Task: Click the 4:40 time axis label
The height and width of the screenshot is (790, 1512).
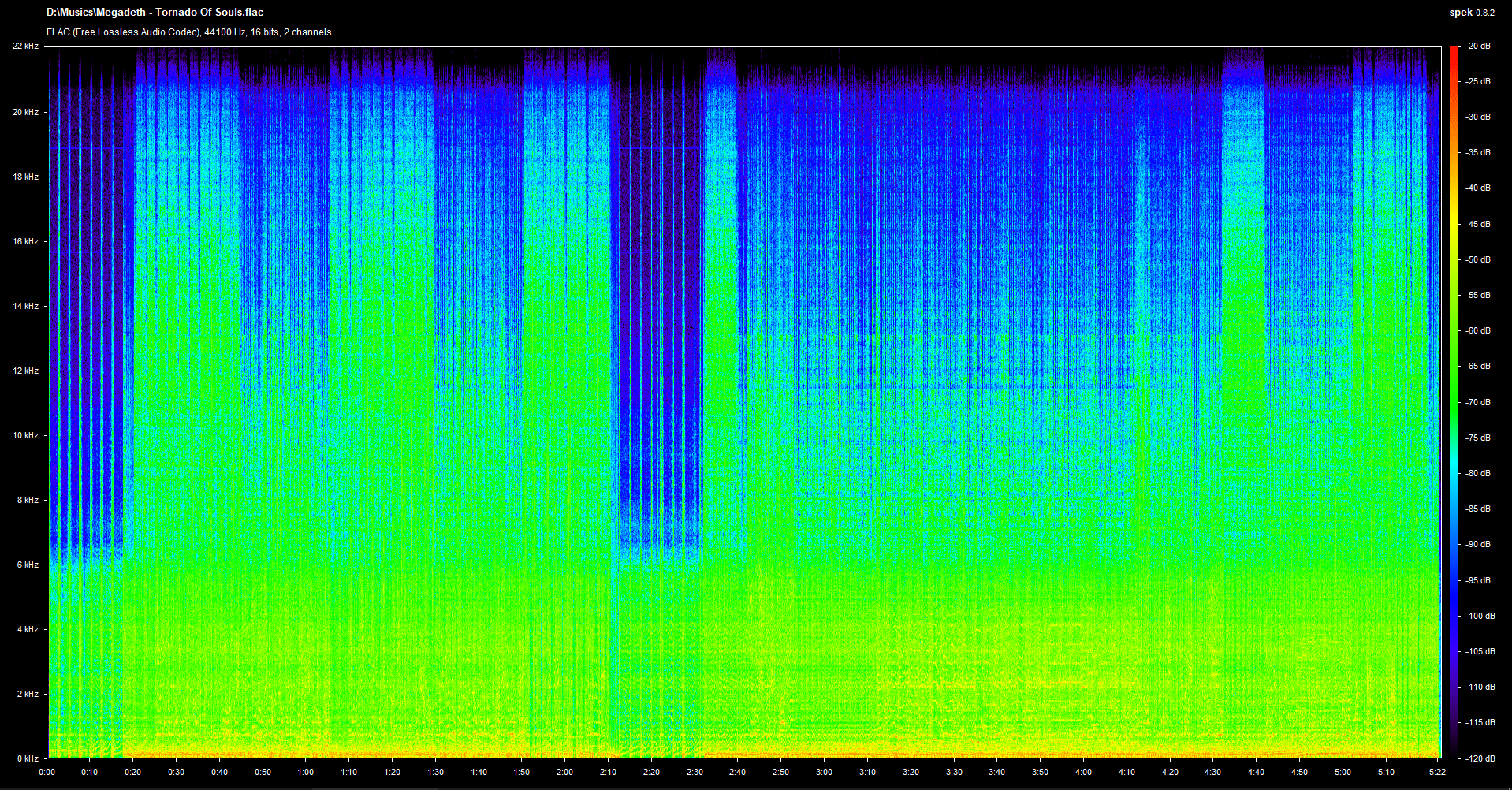Action: coord(1257,773)
